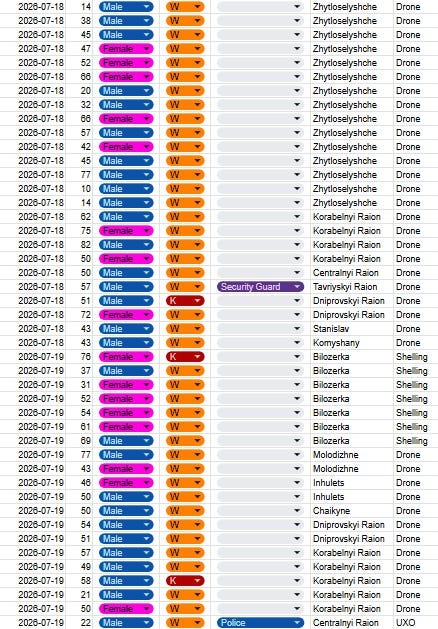The width and height of the screenshot is (438, 629).
Task: Open the Male gender chip in the age 69 row
Action: tap(126, 441)
